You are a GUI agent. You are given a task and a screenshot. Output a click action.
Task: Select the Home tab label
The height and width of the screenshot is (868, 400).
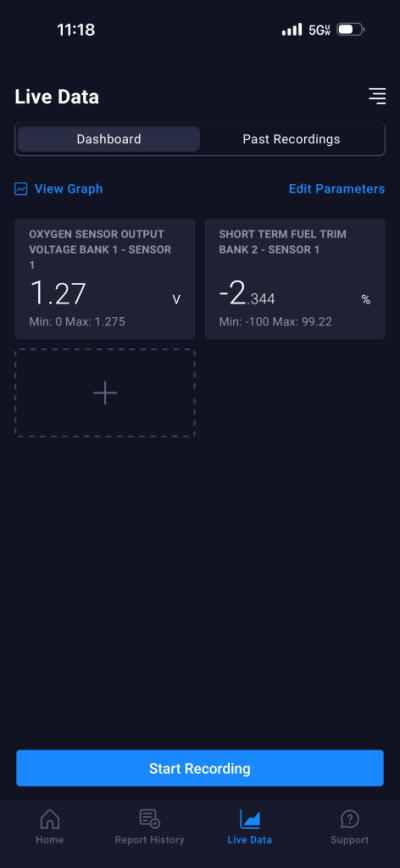(50, 840)
